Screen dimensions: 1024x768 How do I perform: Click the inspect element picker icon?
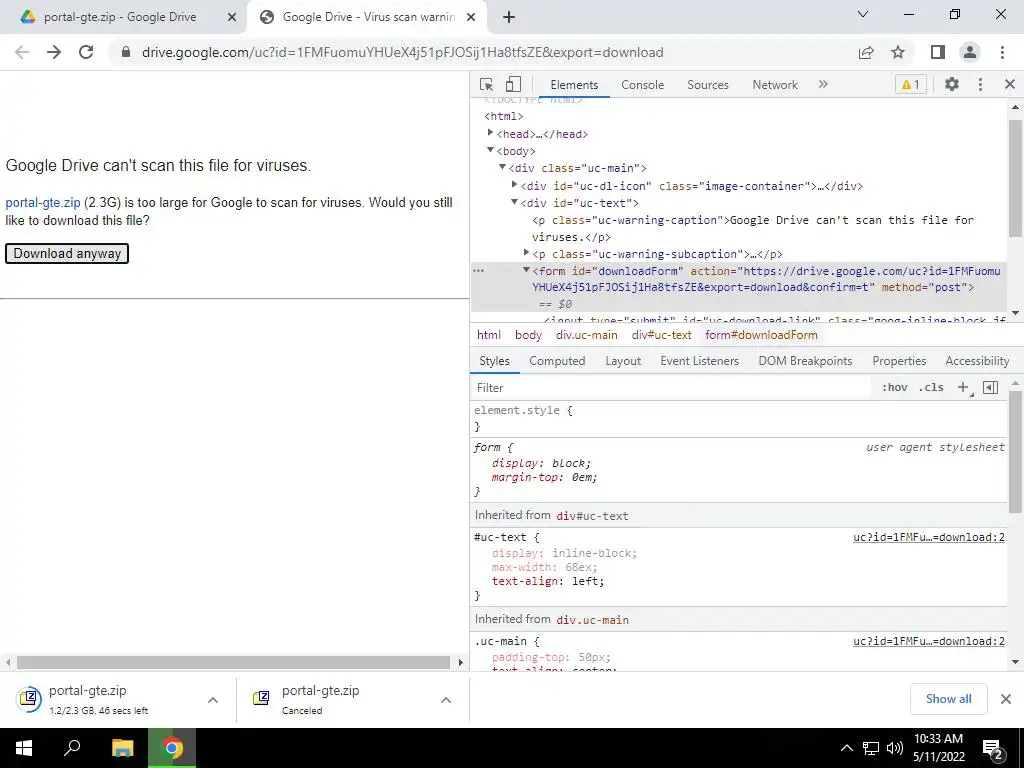486,84
